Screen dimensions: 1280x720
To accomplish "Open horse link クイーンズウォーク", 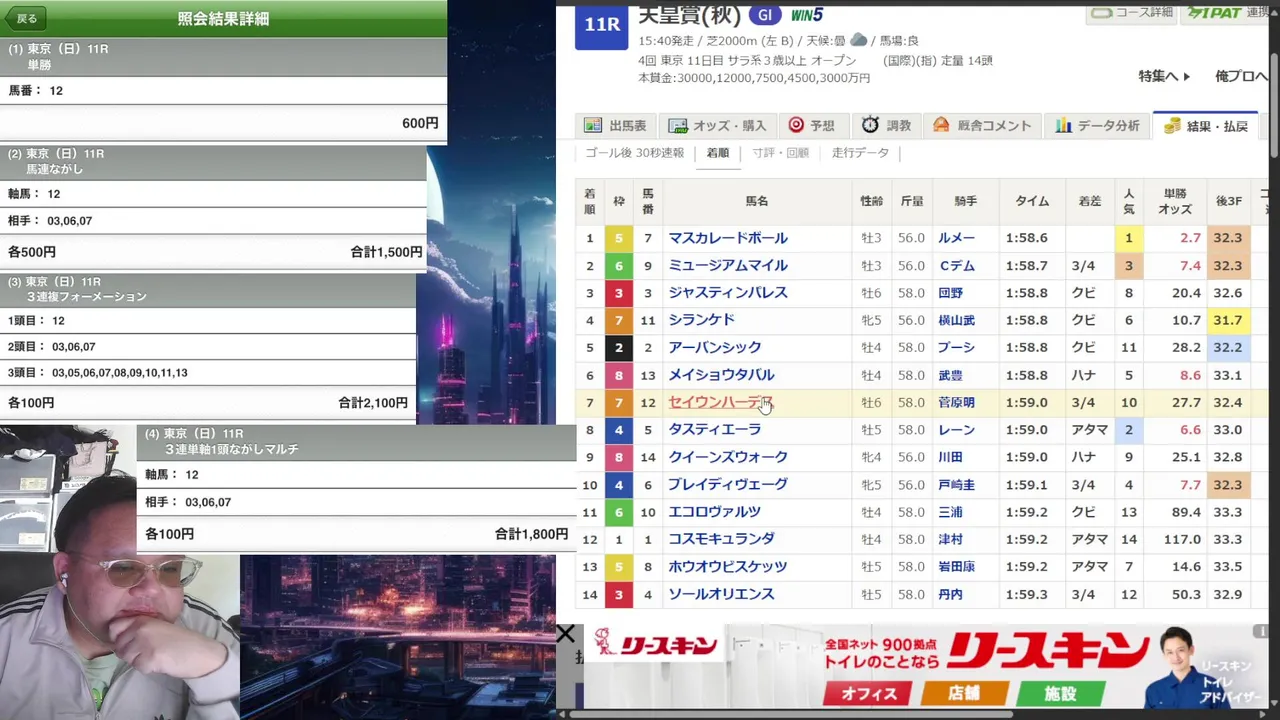I will (x=728, y=457).
